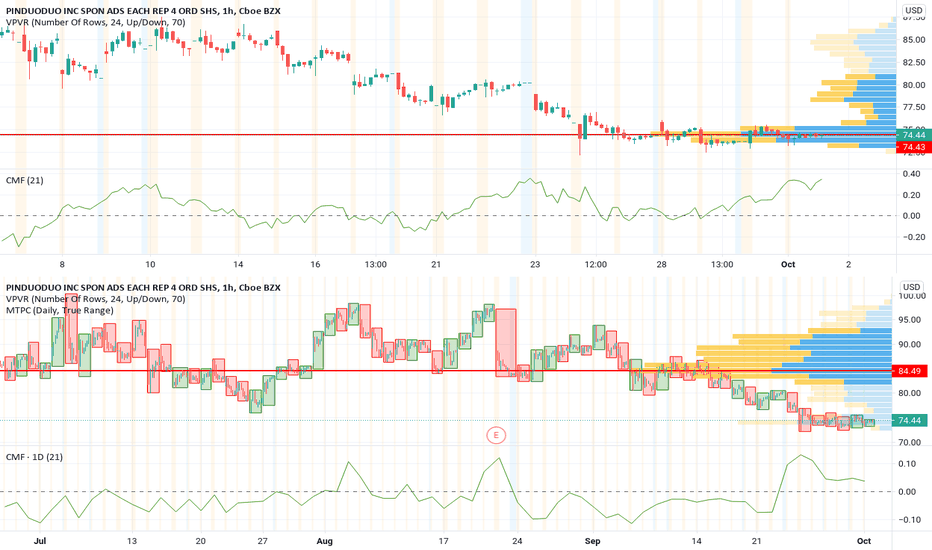932x550 pixels.
Task: Click the 0.20 value on CMF scale
Action: coord(911,195)
